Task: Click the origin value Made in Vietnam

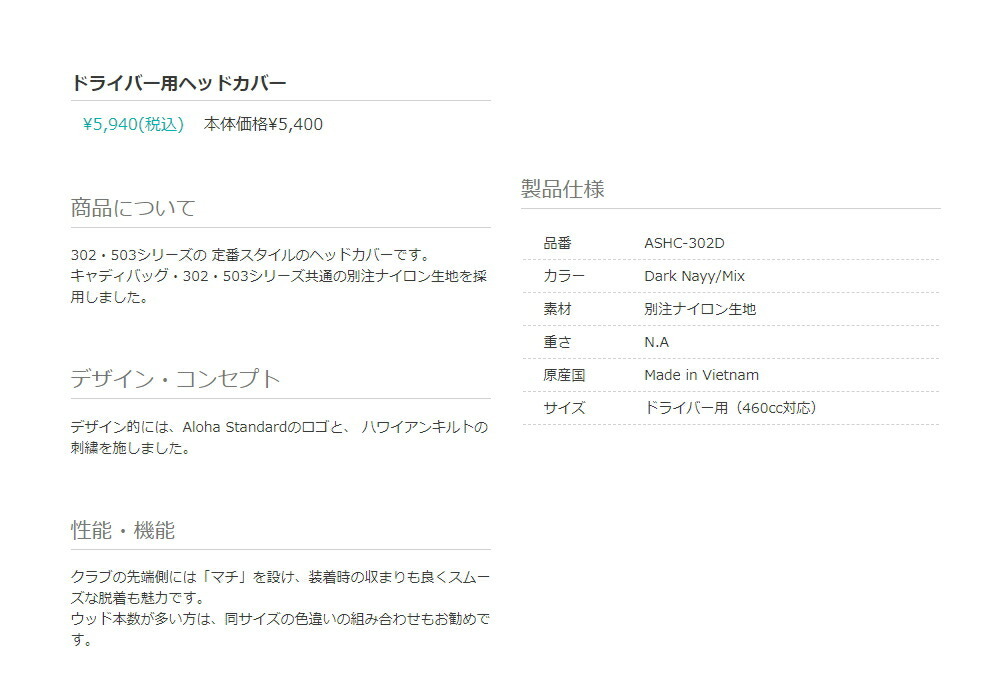Action: click(702, 375)
